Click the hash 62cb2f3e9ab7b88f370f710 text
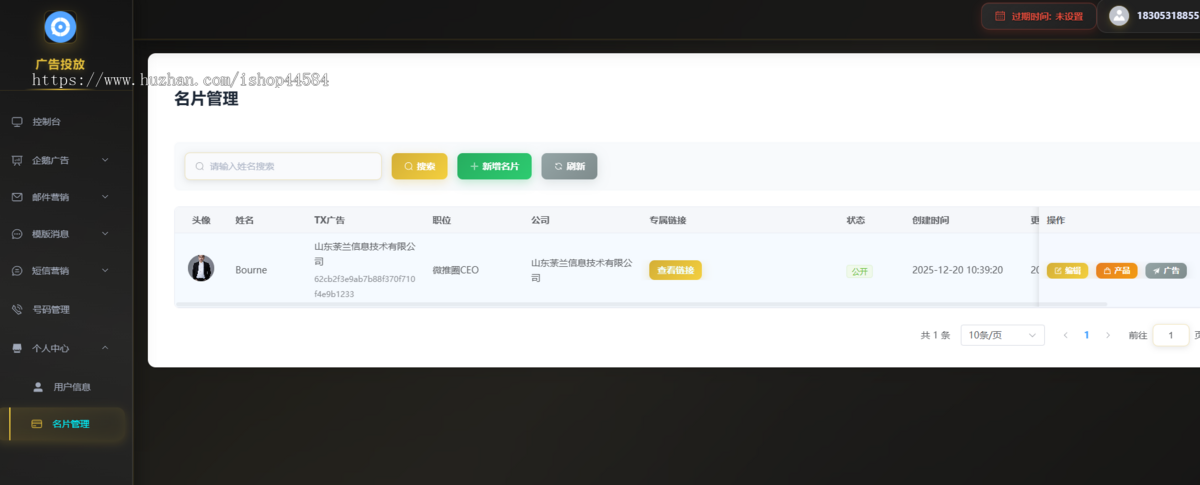The image size is (1200, 485). tap(365, 279)
